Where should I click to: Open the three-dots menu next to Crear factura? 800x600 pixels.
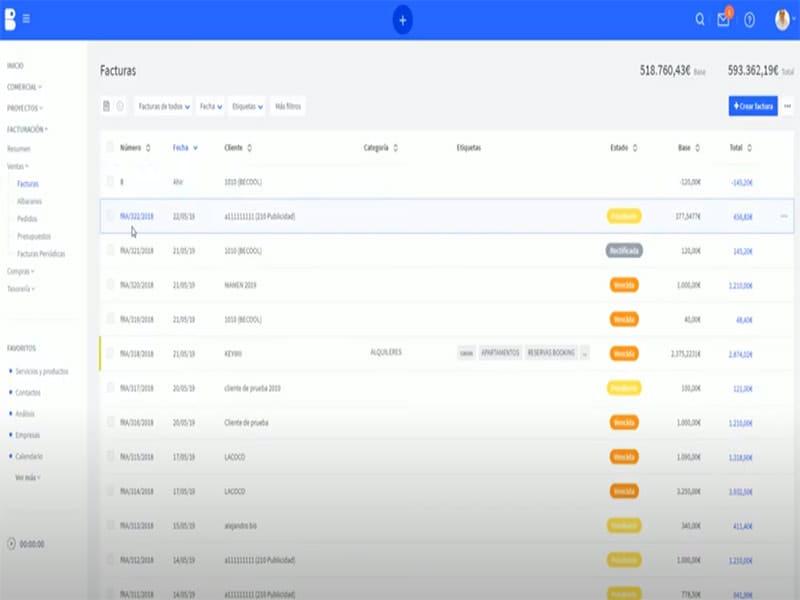788,106
